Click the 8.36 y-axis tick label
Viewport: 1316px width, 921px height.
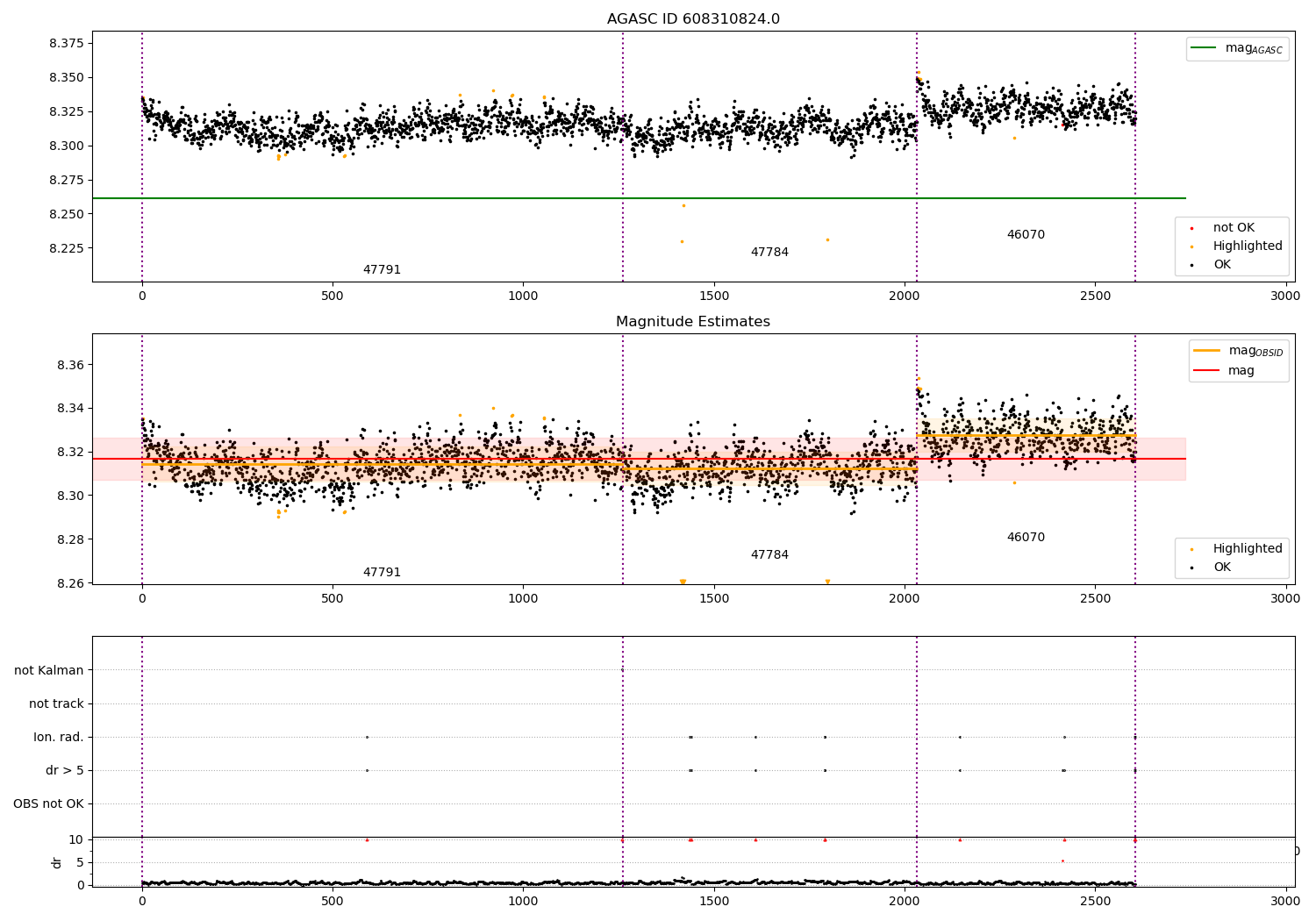click(69, 366)
